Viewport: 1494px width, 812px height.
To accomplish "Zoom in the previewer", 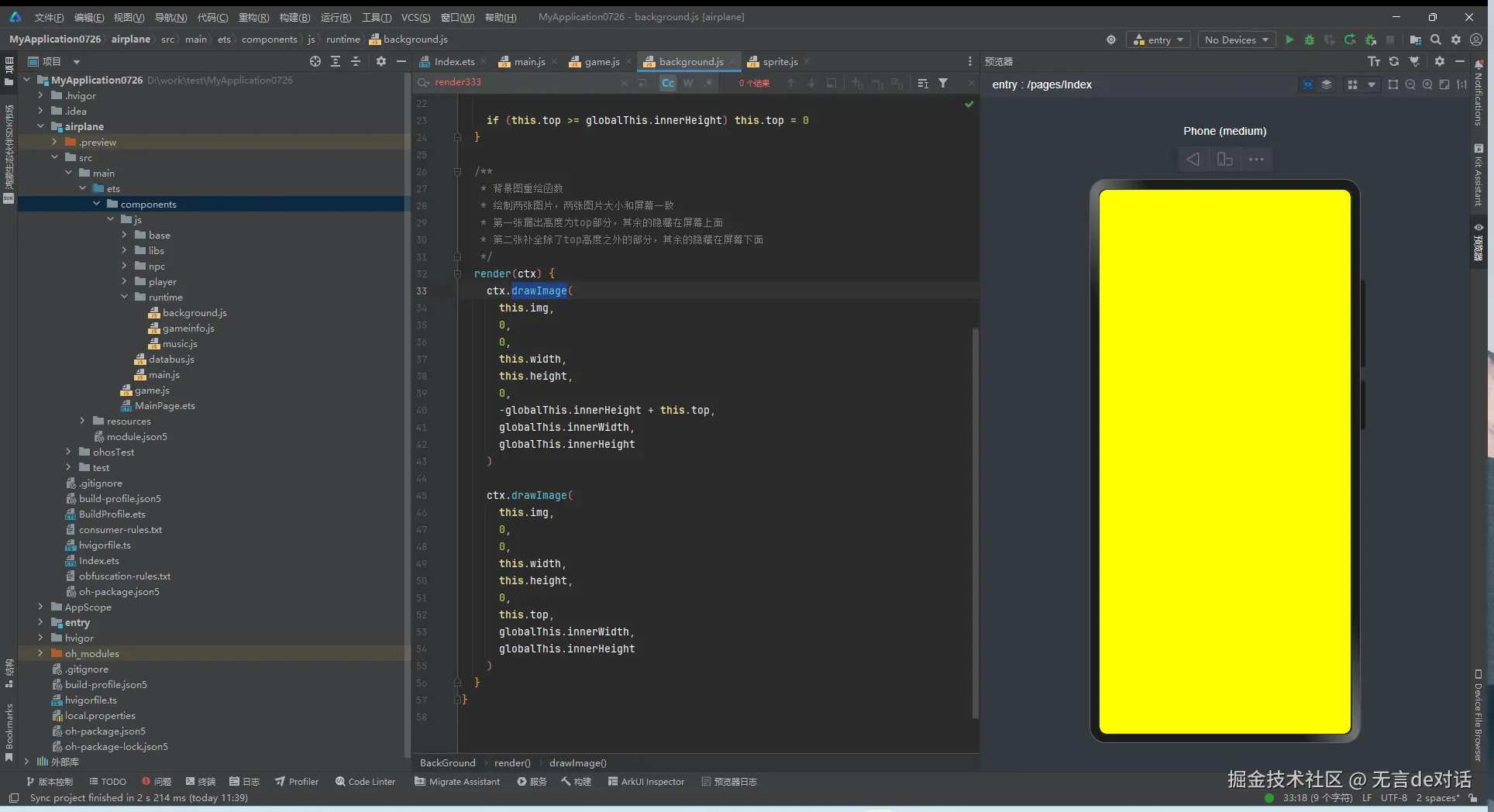I will pos(1427,84).
